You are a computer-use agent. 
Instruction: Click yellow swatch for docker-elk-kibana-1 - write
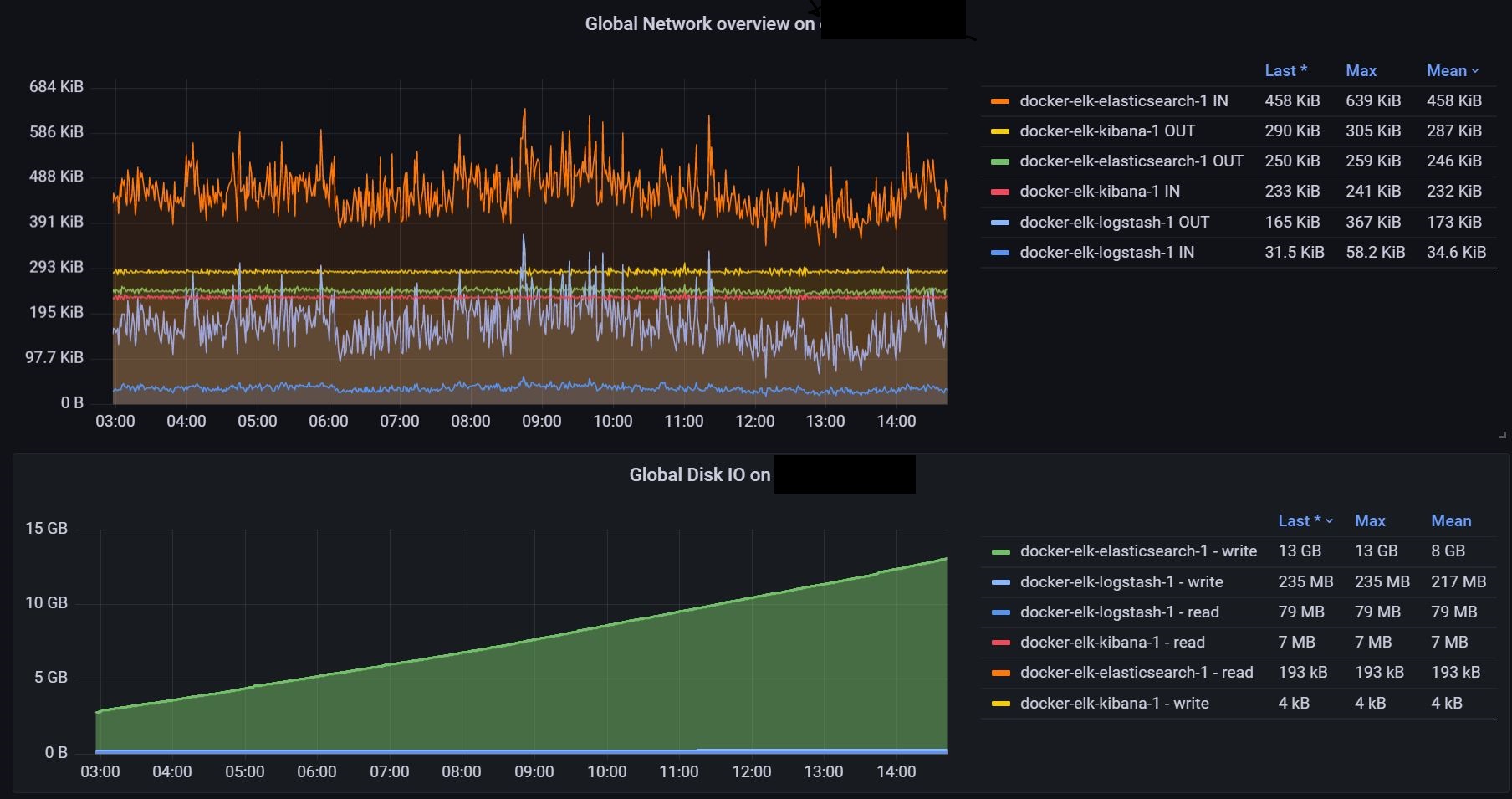pyautogui.click(x=1000, y=704)
